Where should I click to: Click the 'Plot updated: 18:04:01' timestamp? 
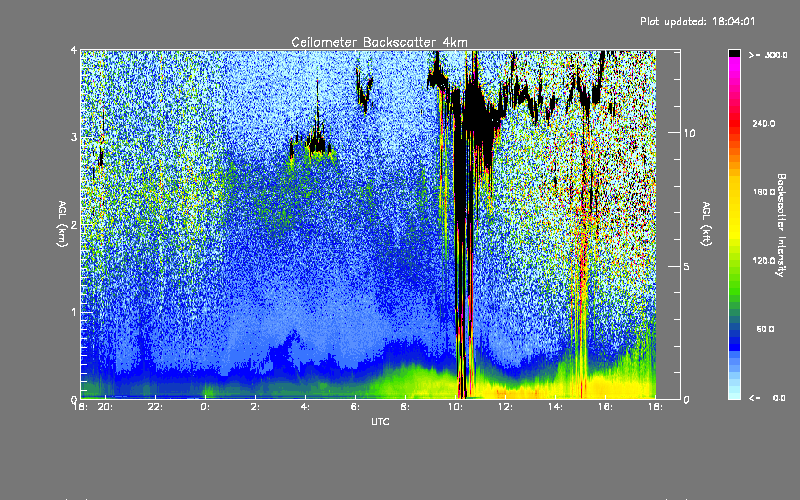click(x=697, y=21)
